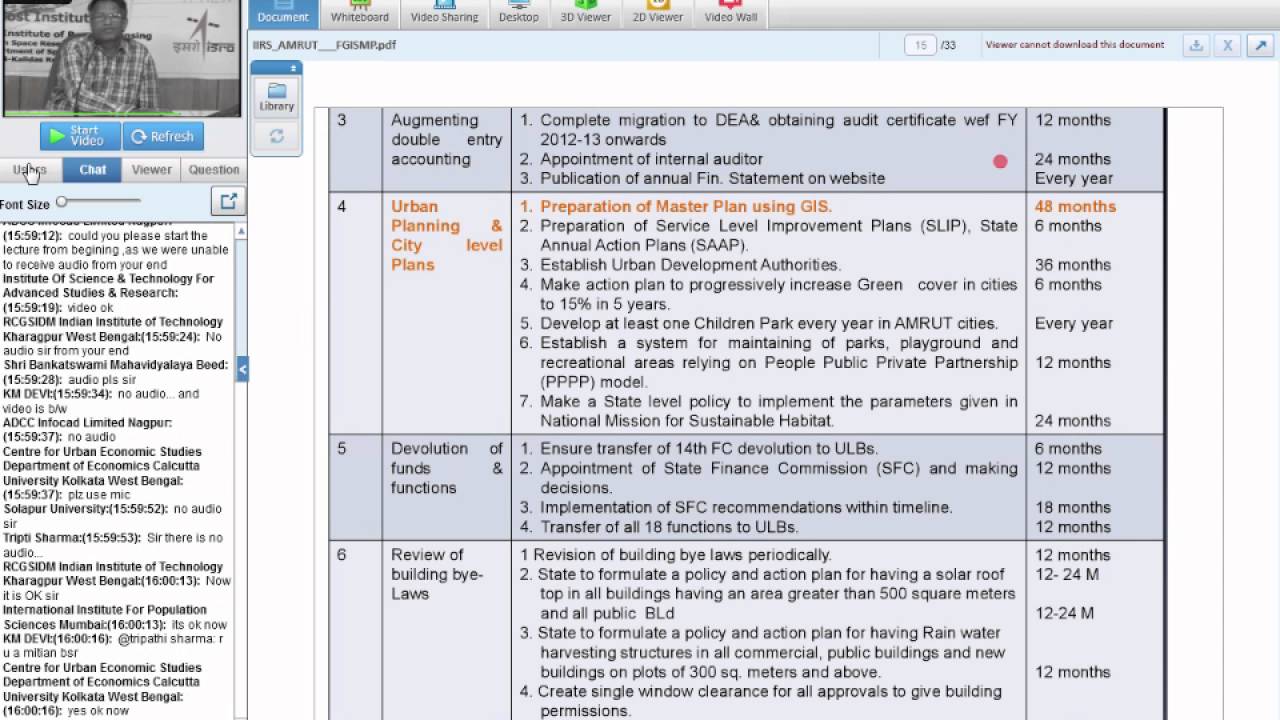Click the chat panel vertical scrollbar
The height and width of the screenshot is (720, 1280).
[x=240, y=470]
